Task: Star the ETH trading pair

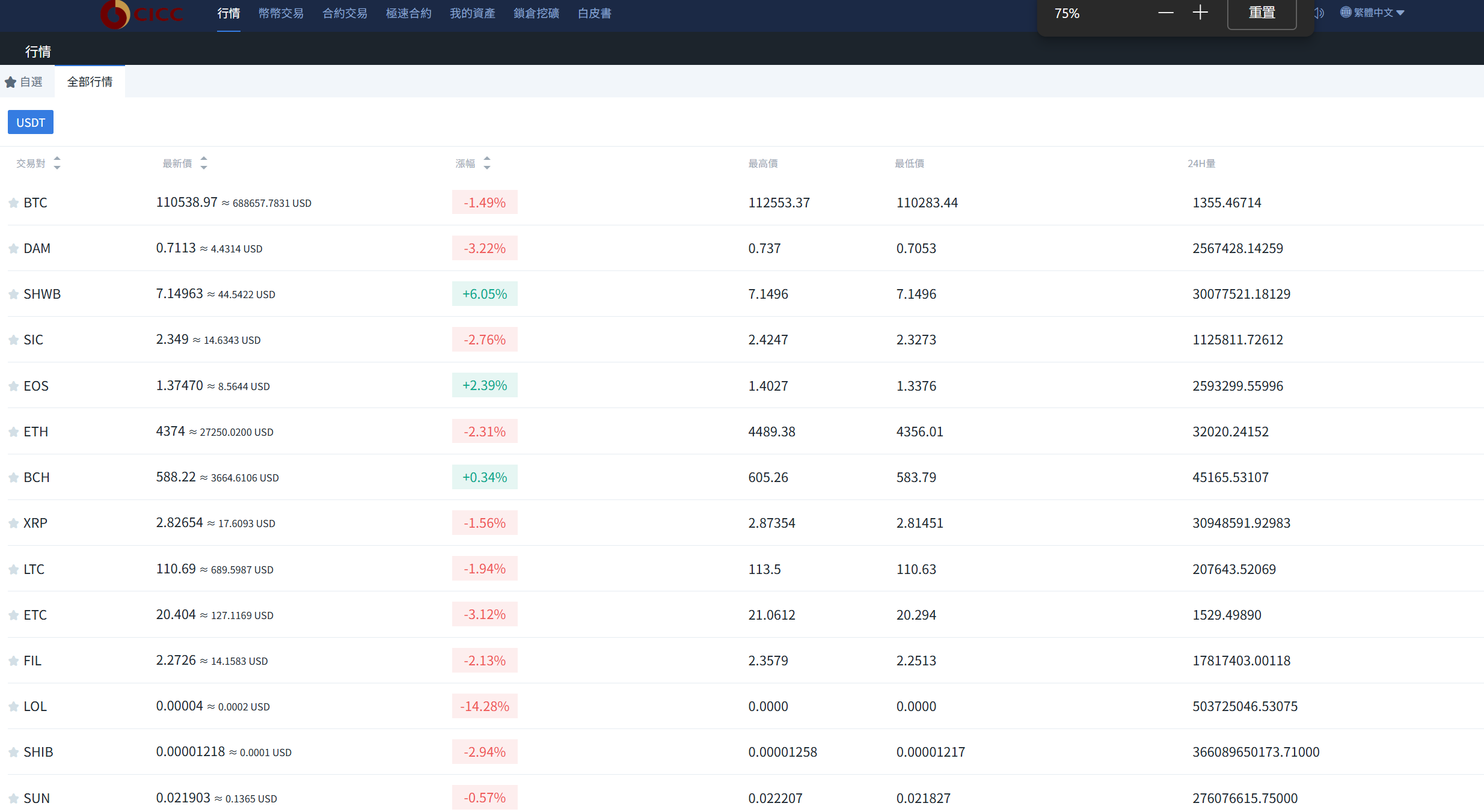Action: (x=13, y=432)
